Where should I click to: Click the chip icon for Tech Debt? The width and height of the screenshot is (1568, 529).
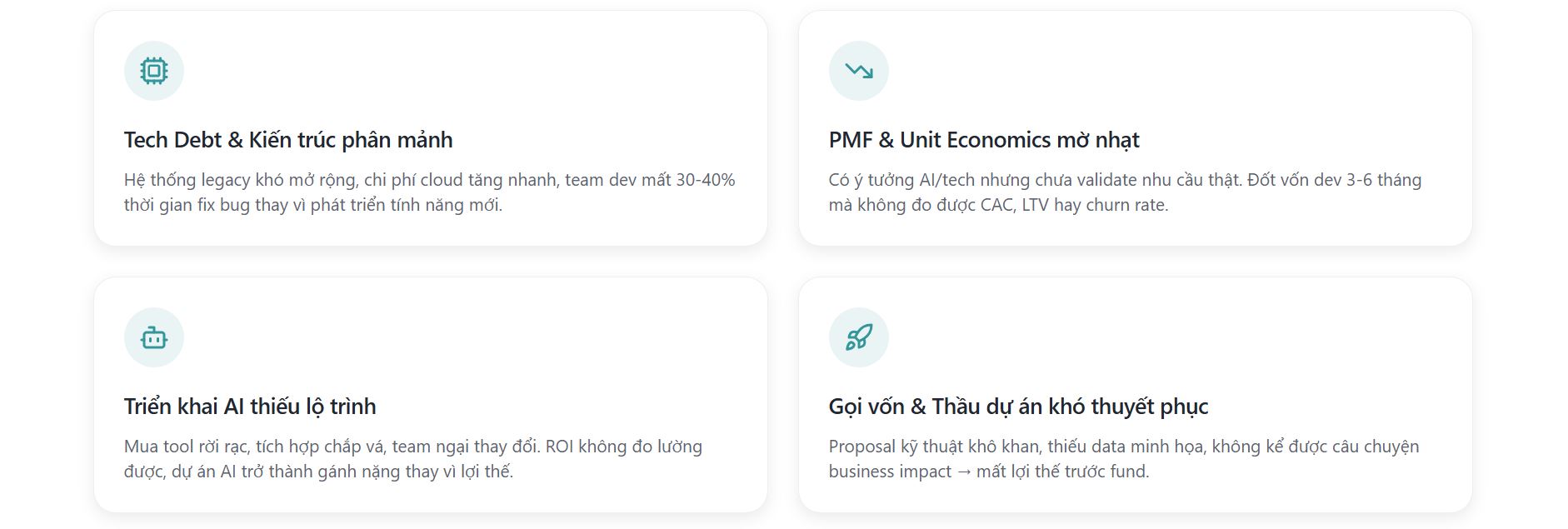154,71
